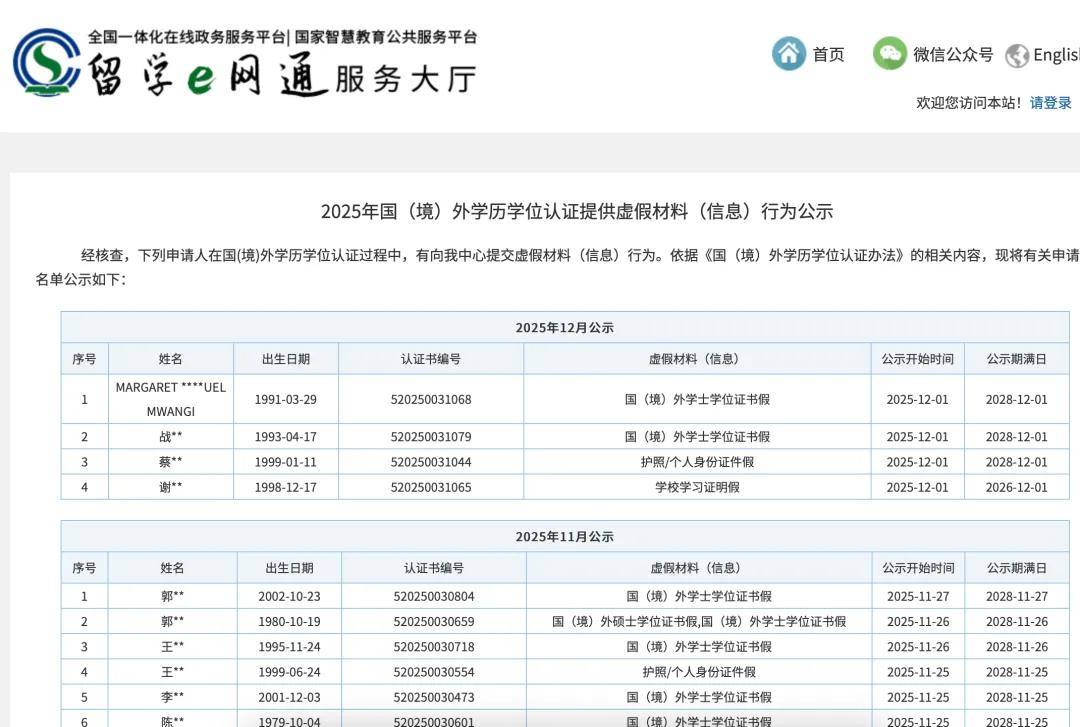Image resolution: width=1080 pixels, height=727 pixels.
Task: Click certificate number 520250031079
Action: 430,437
